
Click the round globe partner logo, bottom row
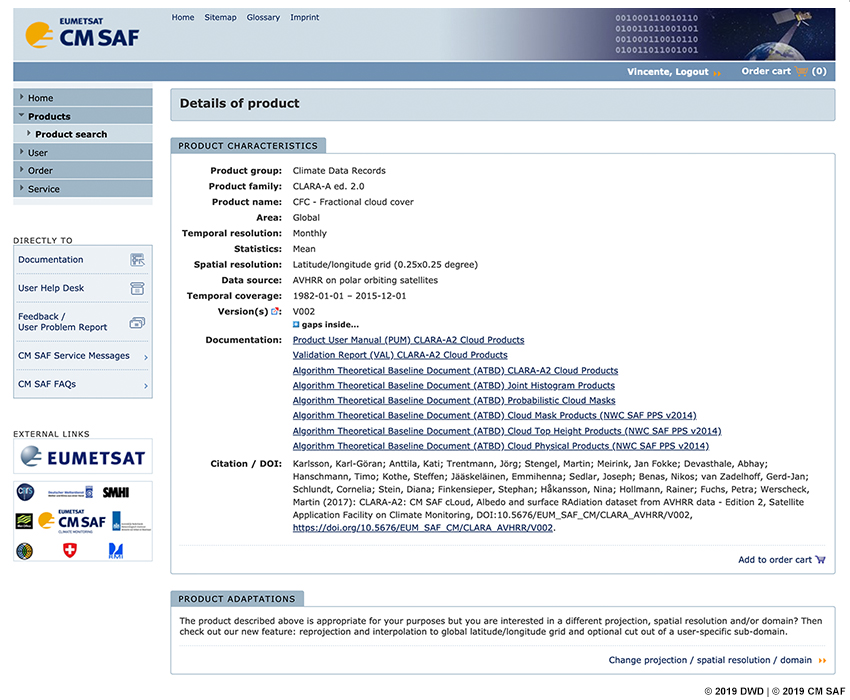coord(24,551)
